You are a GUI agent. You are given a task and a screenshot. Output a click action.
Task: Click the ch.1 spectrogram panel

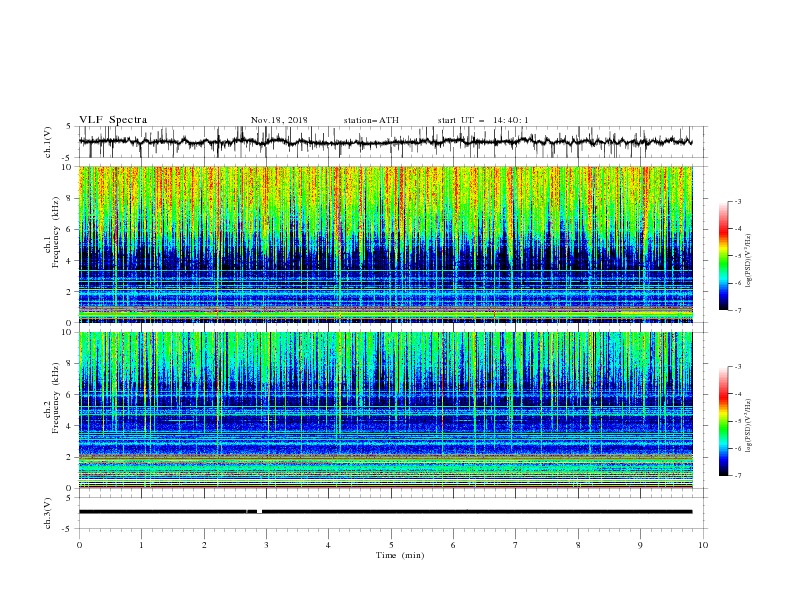[x=385, y=244]
